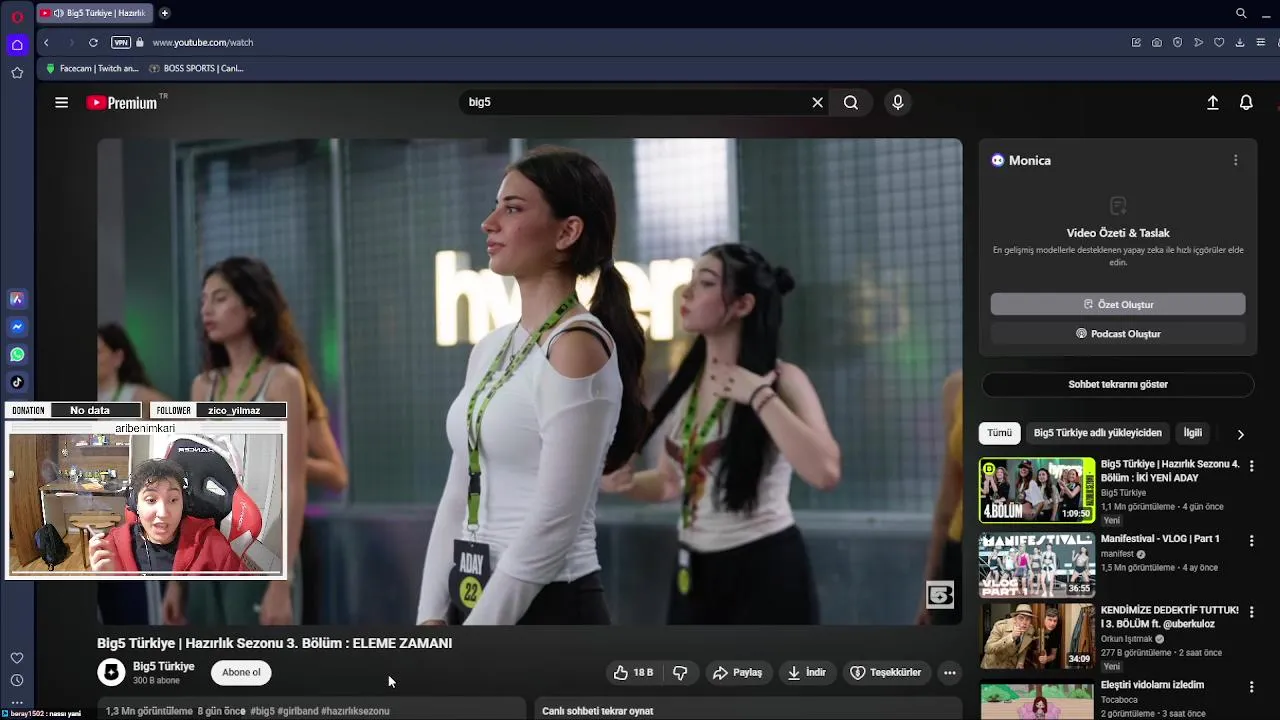Viewport: 1280px width, 720px height.
Task: Select Big5 Türkiye adlı yükleyiciden chip
Action: [1097, 433]
